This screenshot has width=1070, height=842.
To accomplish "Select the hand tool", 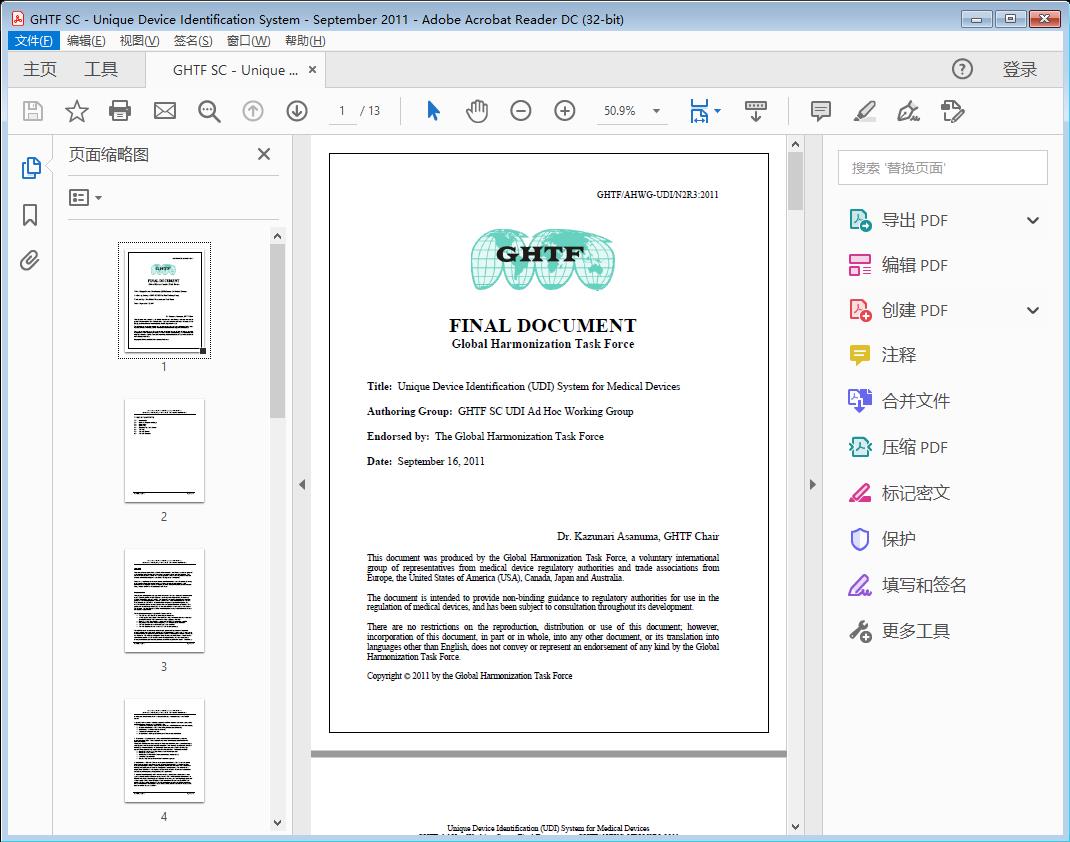I will (x=477, y=111).
